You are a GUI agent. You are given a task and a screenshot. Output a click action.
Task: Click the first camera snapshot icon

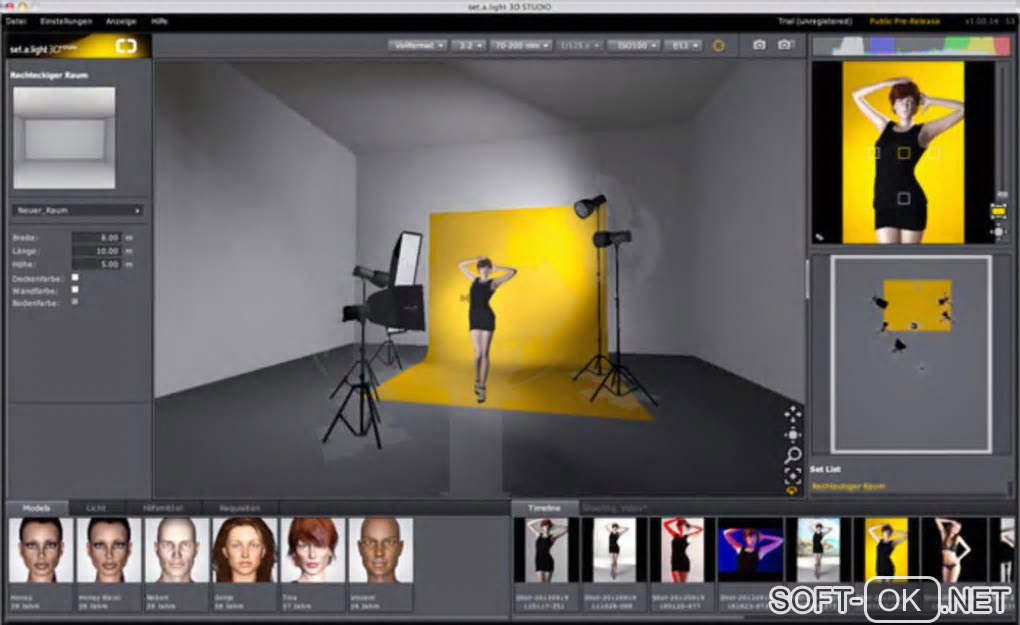(759, 45)
